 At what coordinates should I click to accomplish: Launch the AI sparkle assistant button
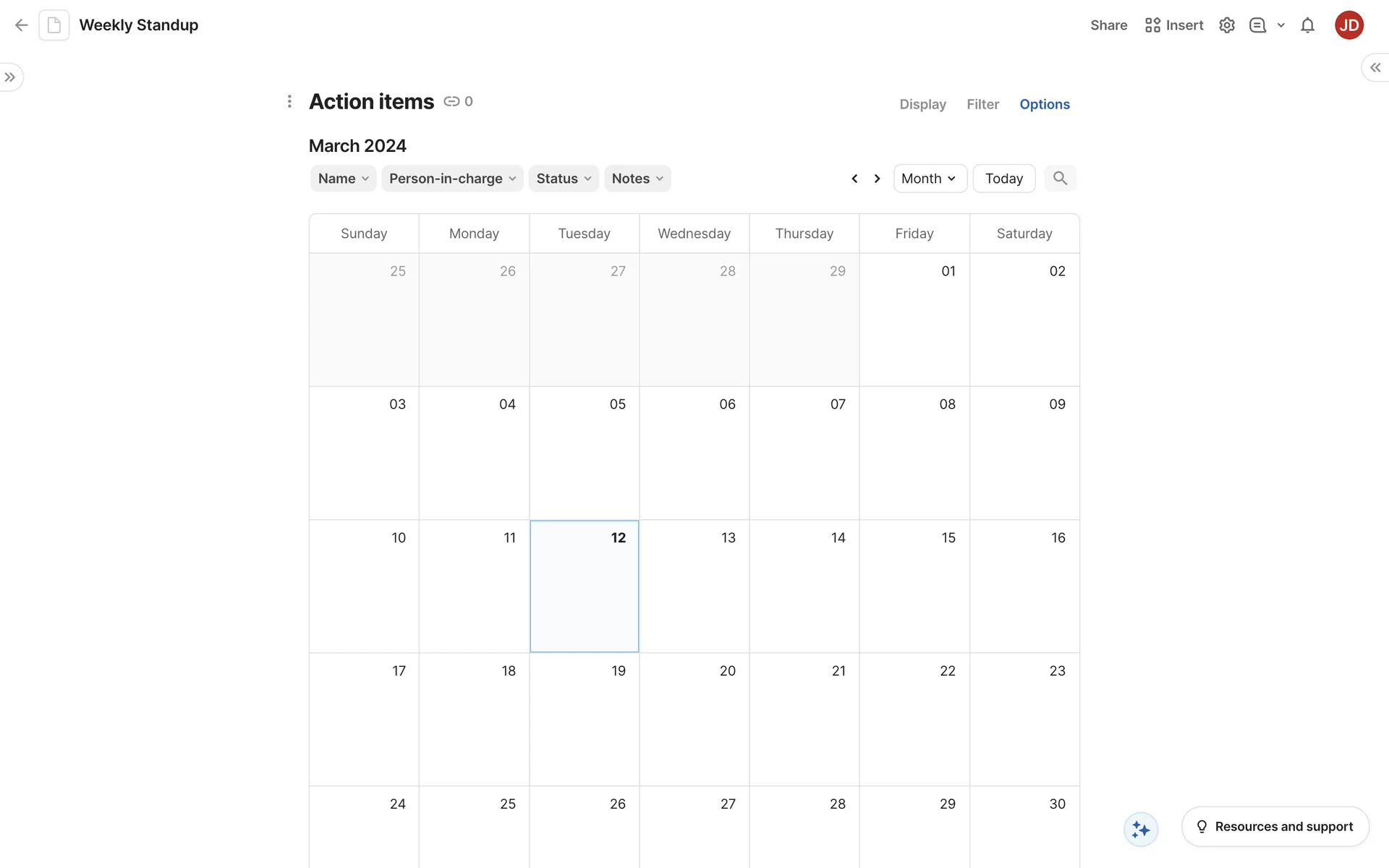(x=1141, y=829)
